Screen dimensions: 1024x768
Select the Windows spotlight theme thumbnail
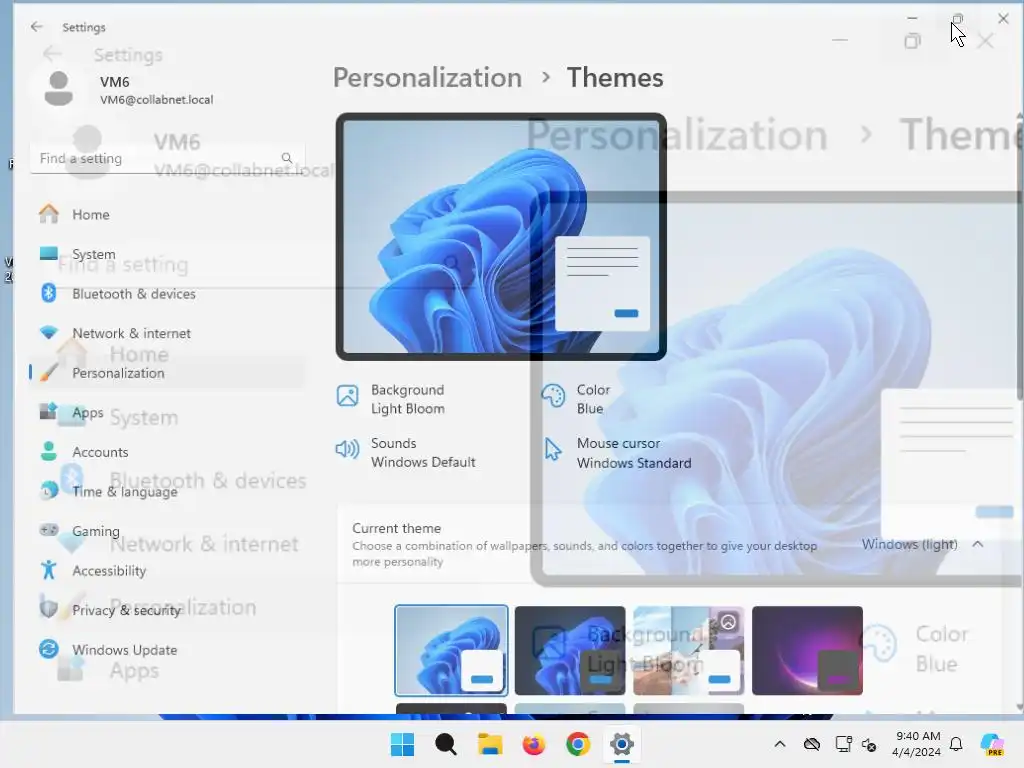click(688, 650)
